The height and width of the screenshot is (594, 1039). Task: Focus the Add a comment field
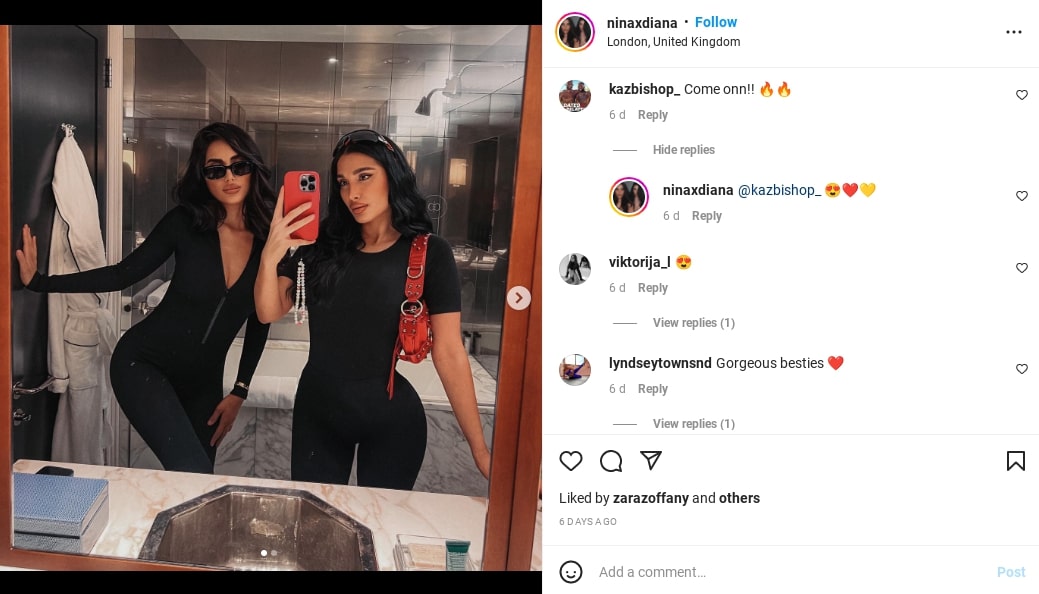tap(792, 571)
